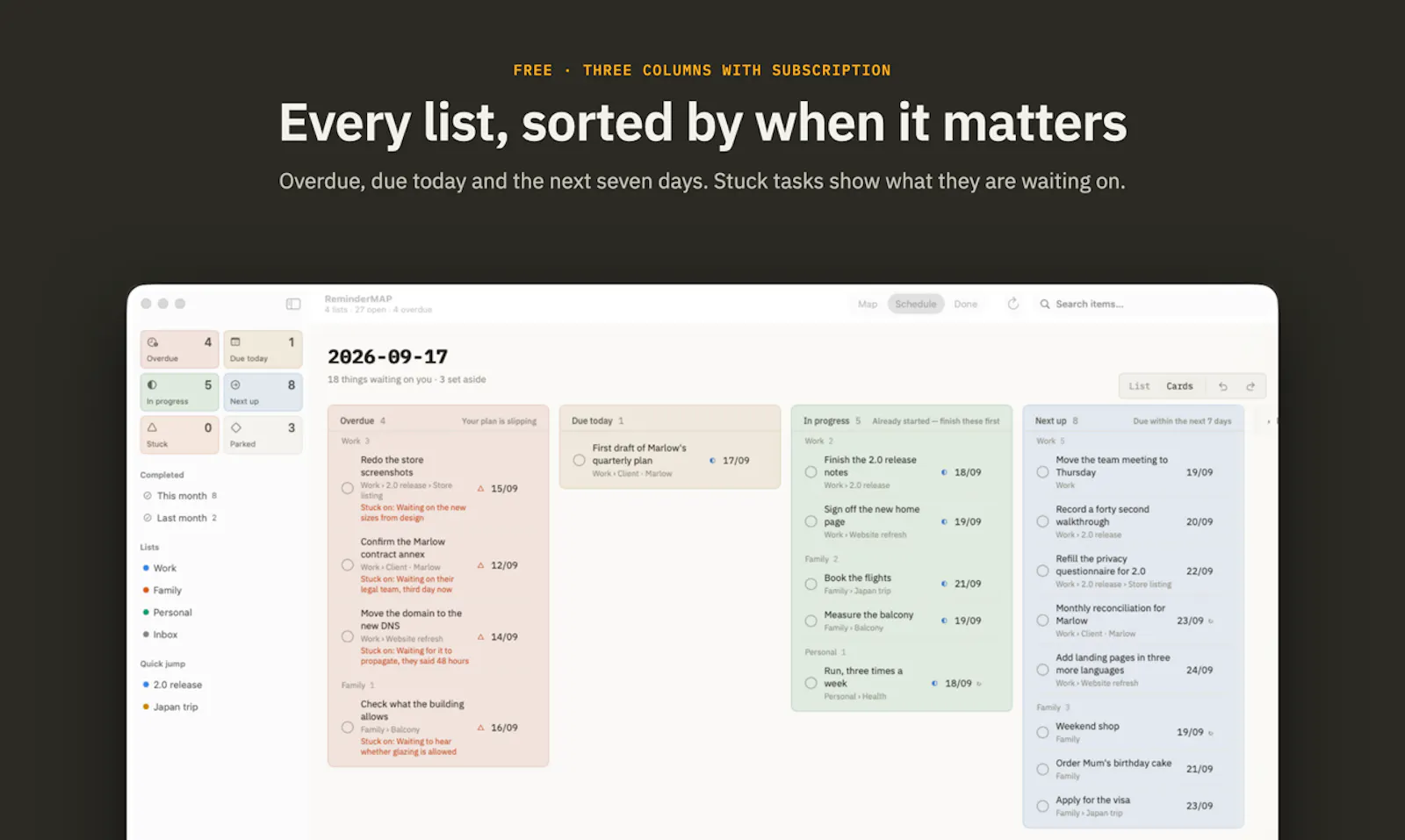This screenshot has height=840, width=1405.
Task: Click progress dot beside 17/09 date
Action: point(712,460)
